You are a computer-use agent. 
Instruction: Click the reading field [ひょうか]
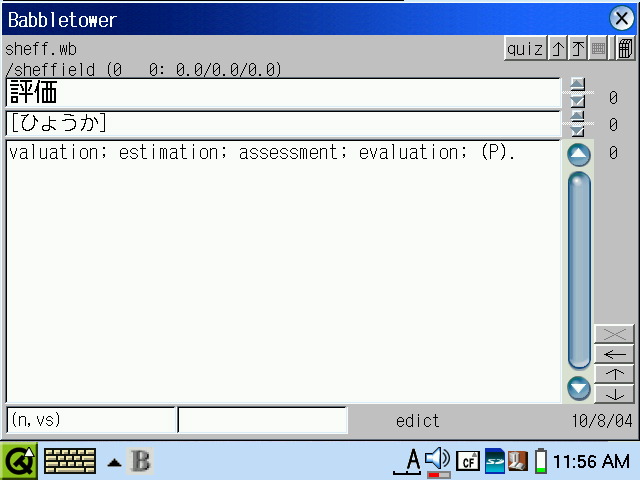283,123
